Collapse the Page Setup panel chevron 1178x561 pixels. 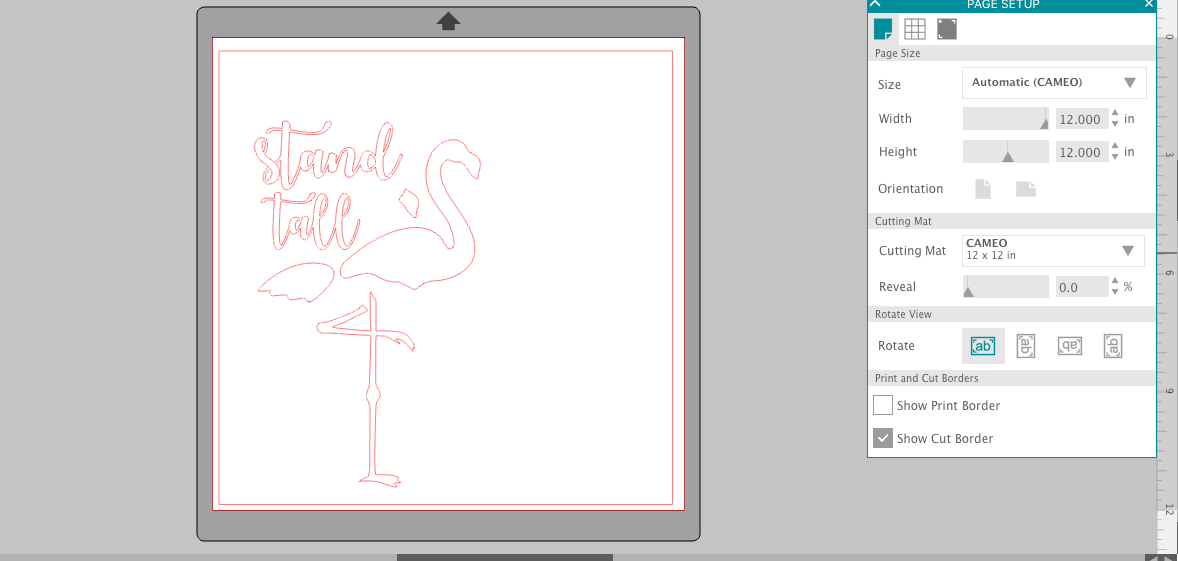874,4
